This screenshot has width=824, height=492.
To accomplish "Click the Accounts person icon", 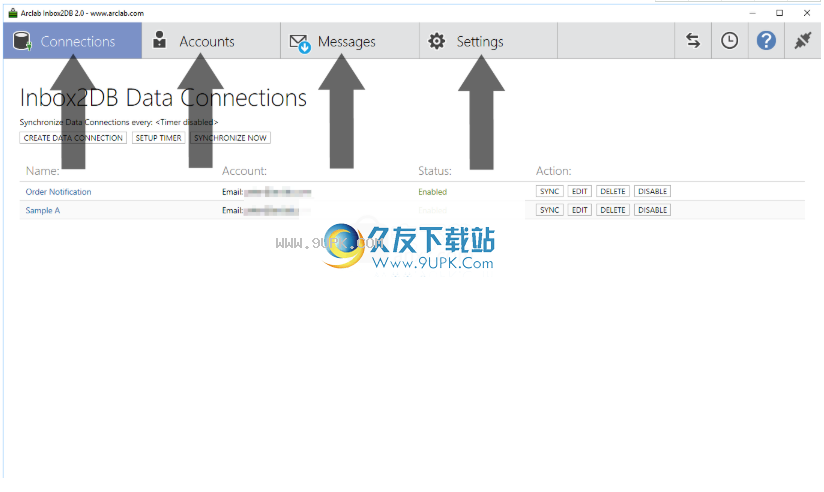I will pyautogui.click(x=159, y=40).
